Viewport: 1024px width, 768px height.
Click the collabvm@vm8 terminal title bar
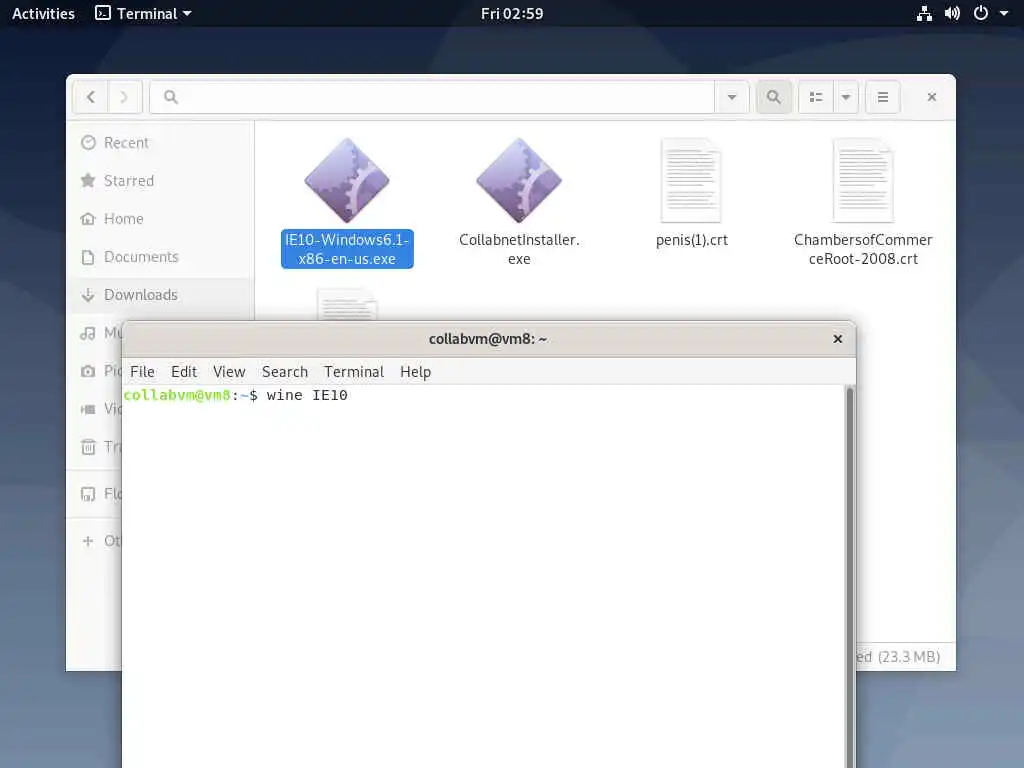point(488,339)
